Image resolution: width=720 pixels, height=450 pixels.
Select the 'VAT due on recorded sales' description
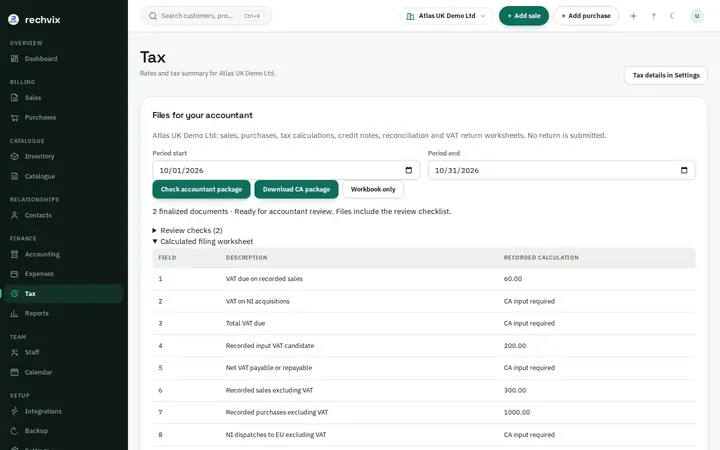264,279
